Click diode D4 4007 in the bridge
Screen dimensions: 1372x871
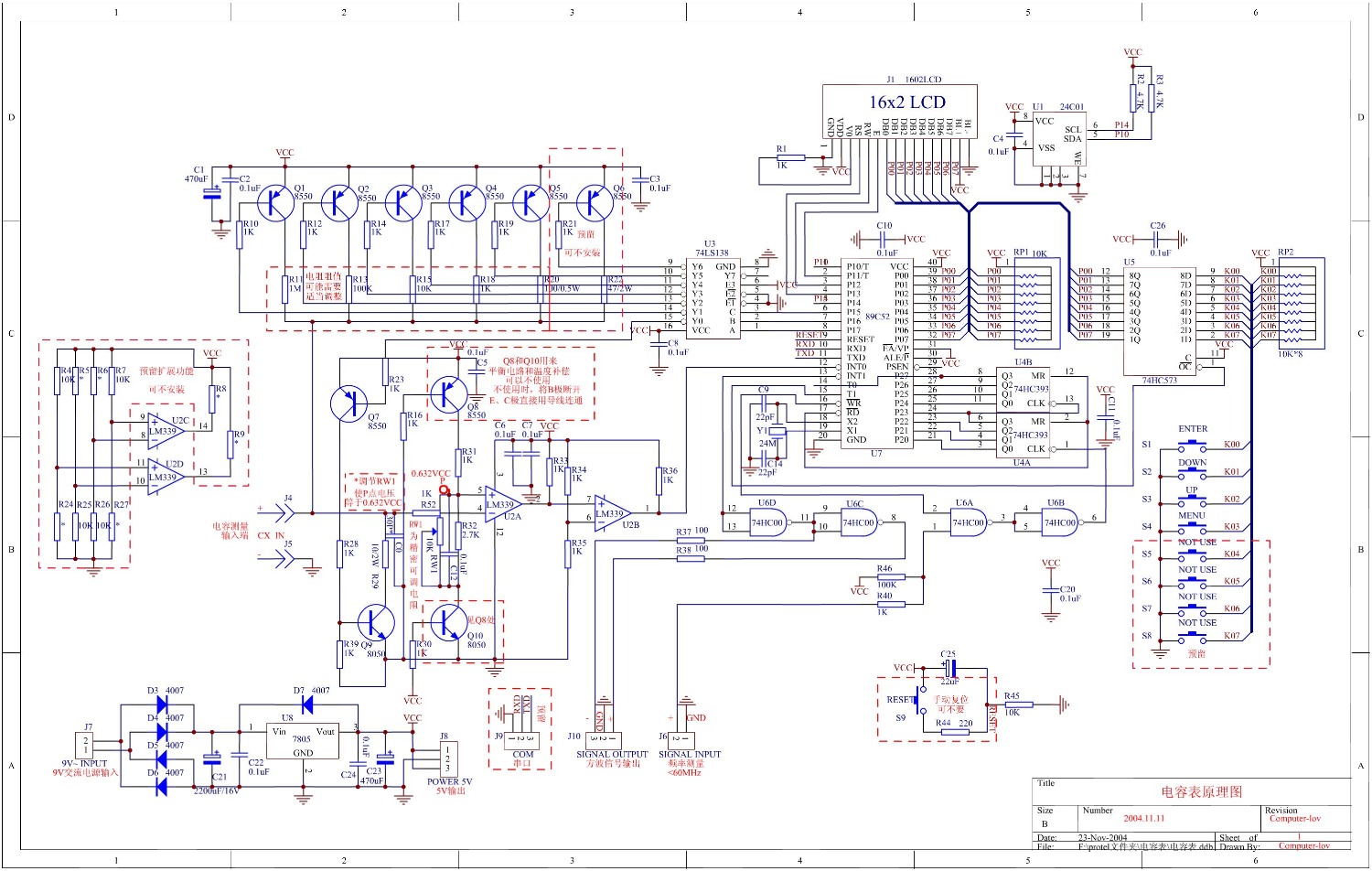tap(162, 732)
